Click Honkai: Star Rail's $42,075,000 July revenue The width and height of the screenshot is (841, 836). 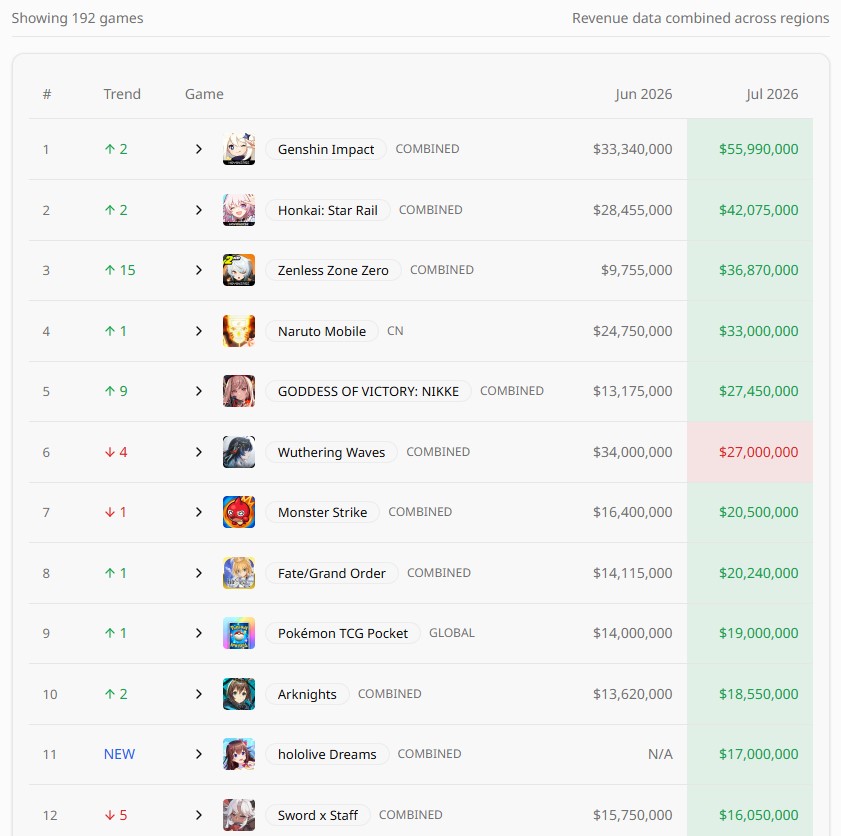tap(758, 210)
